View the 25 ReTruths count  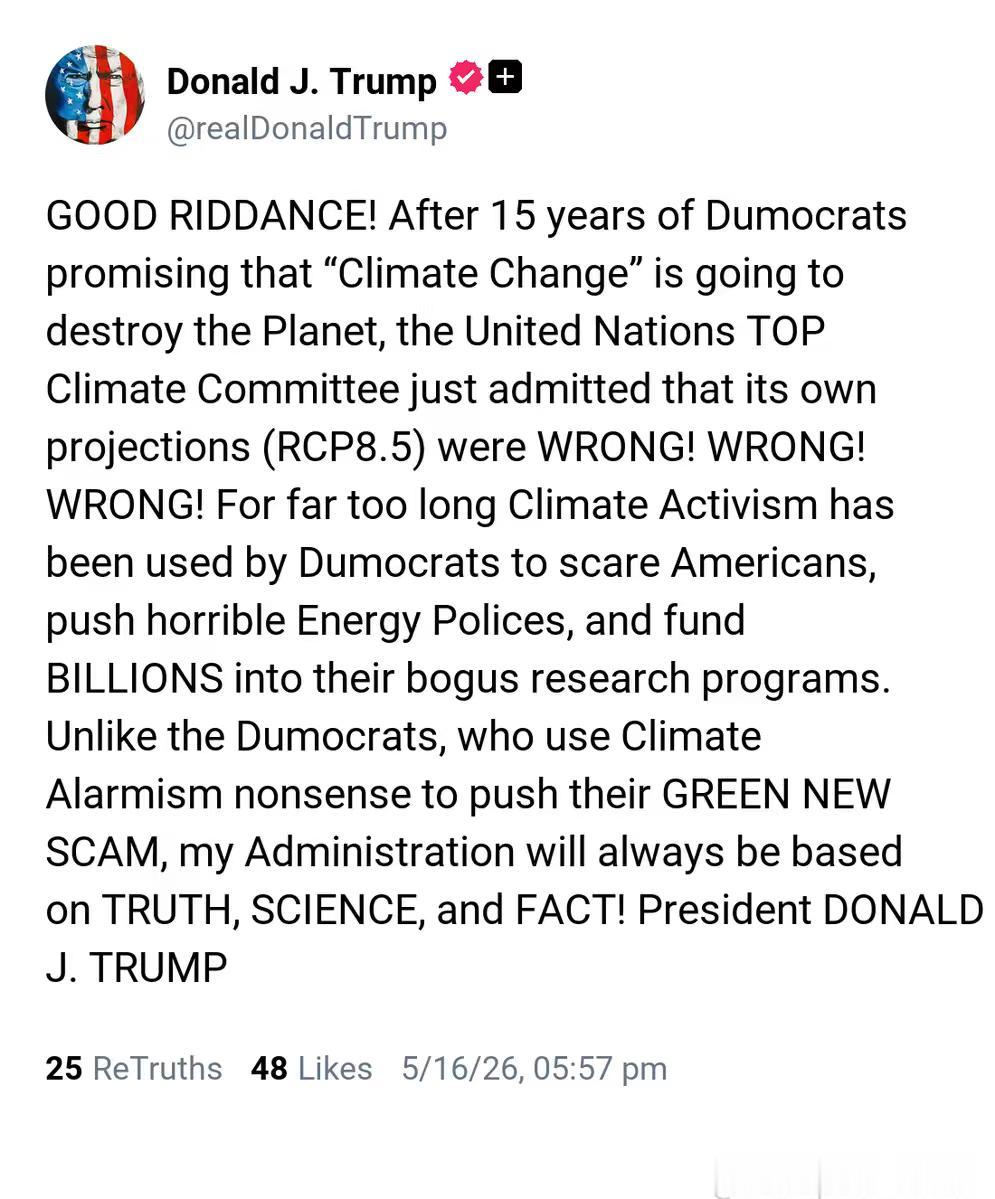[63, 1068]
